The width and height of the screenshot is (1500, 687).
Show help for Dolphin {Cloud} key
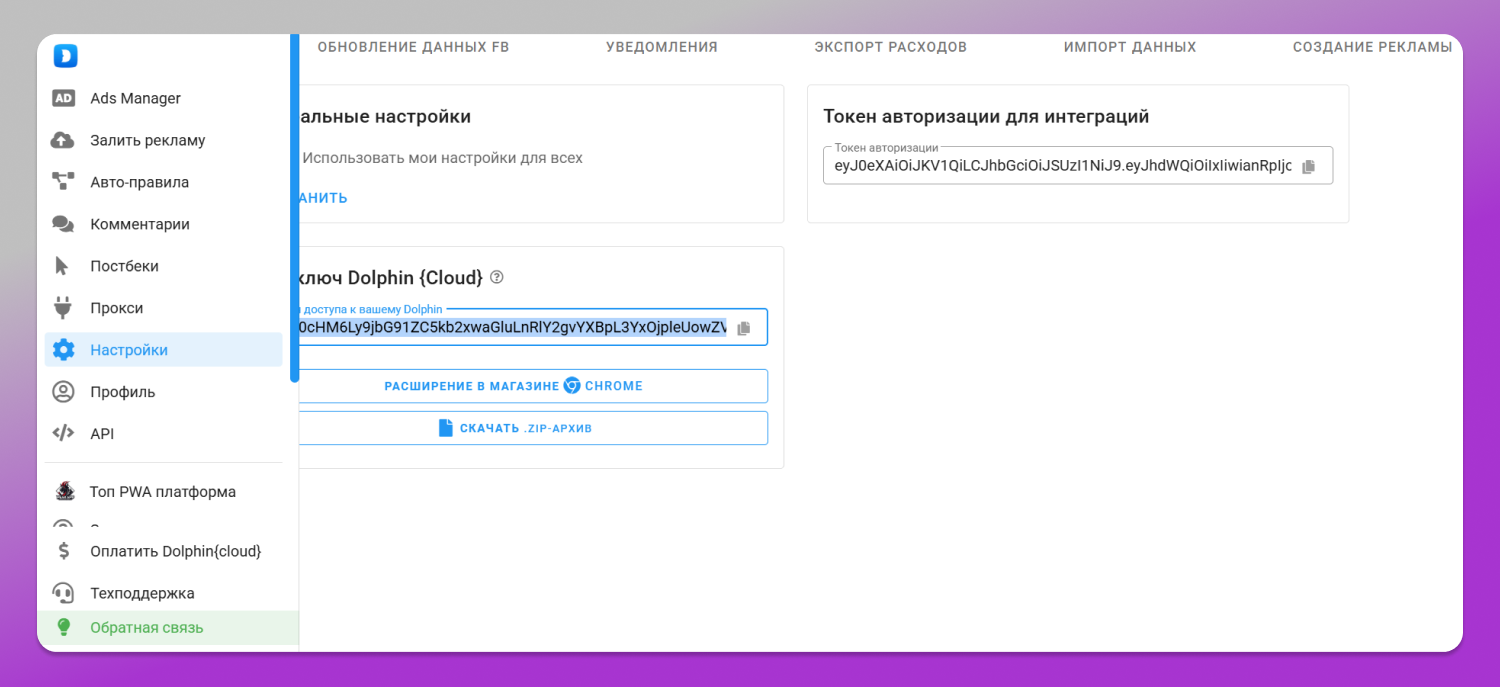(x=497, y=277)
